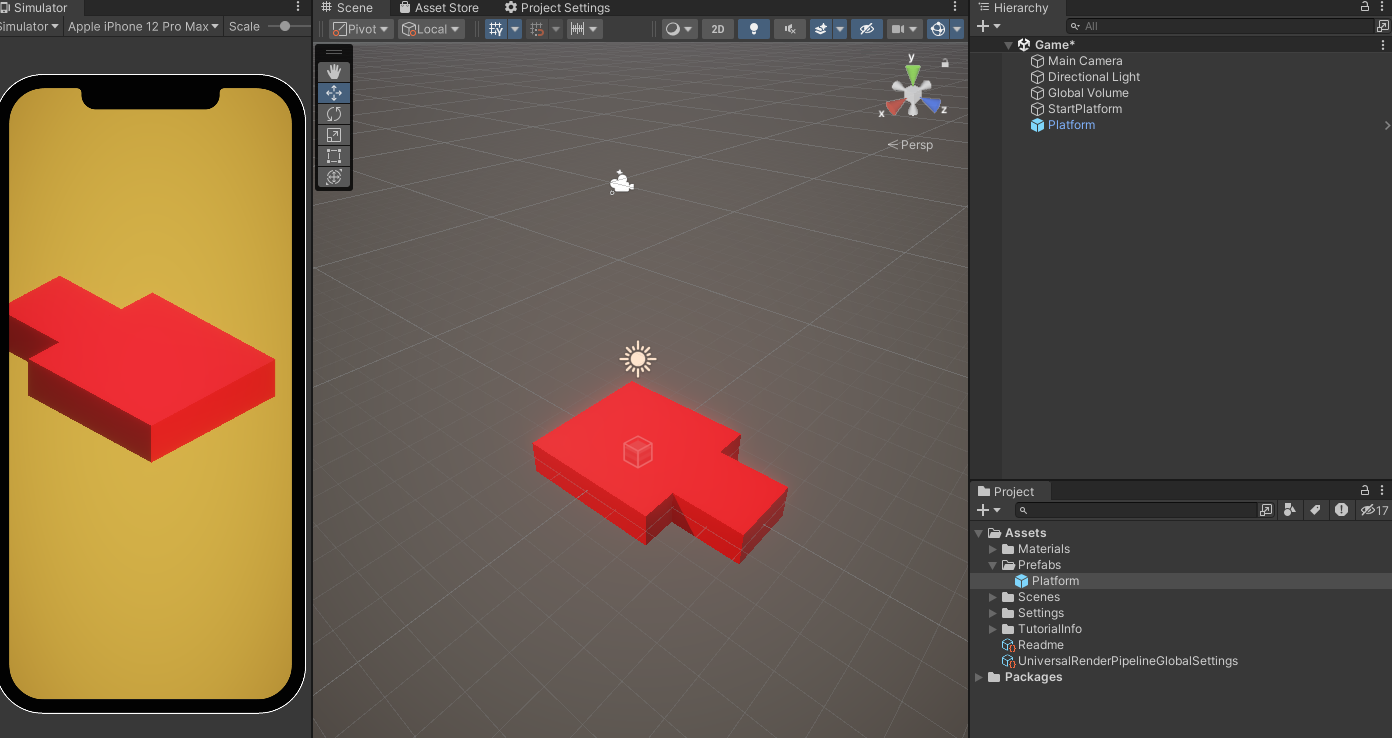The height and width of the screenshot is (738, 1392).
Task: Toggle scene view rotation lock
Action: pyautogui.click(x=945, y=63)
